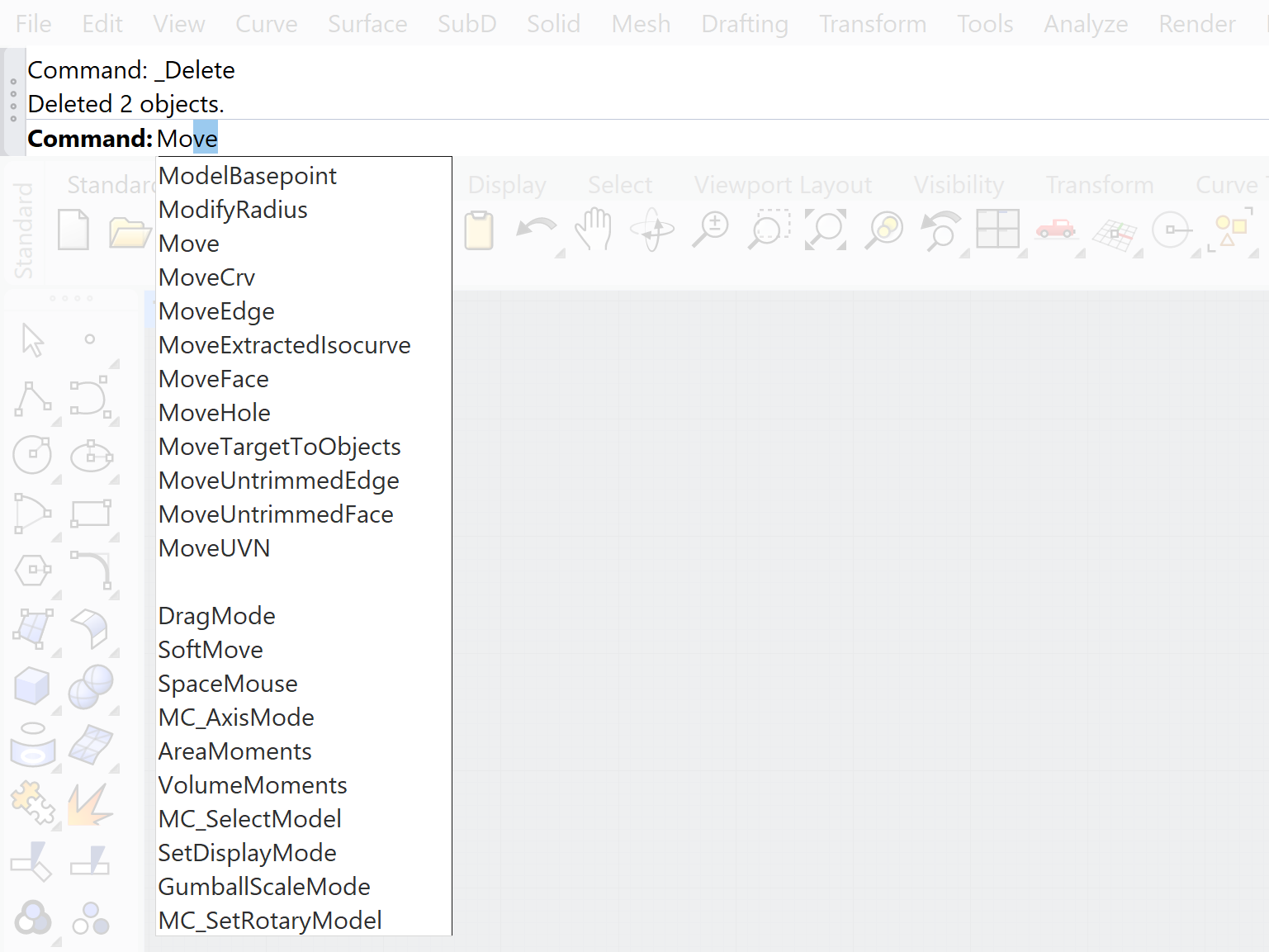Choose the Box solid tool

pos(32,685)
